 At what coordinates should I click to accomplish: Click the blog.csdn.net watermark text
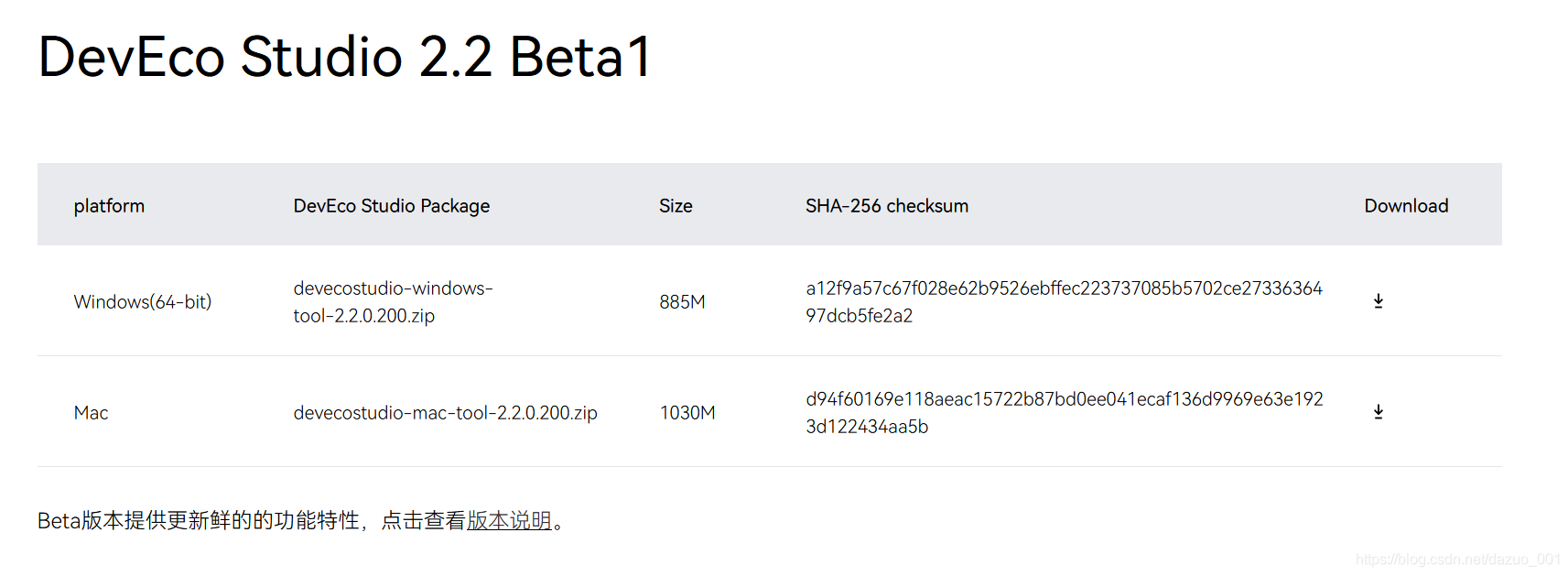pos(1458,559)
